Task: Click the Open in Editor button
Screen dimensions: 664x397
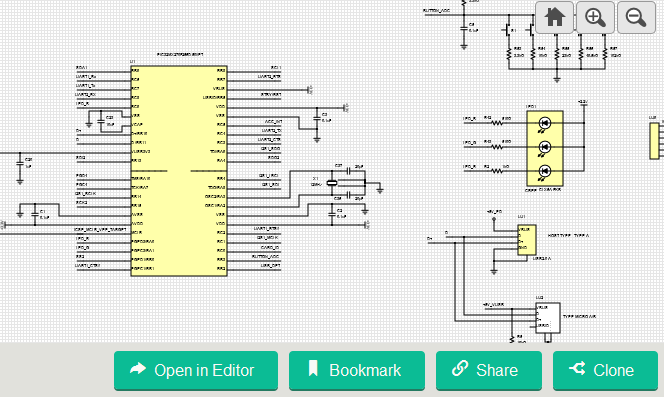Action: [196, 370]
